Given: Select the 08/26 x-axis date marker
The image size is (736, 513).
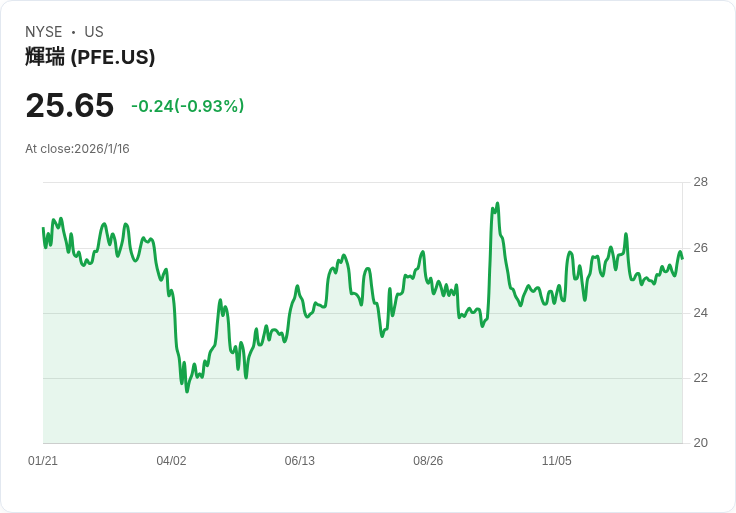Looking at the screenshot, I should (428, 461).
